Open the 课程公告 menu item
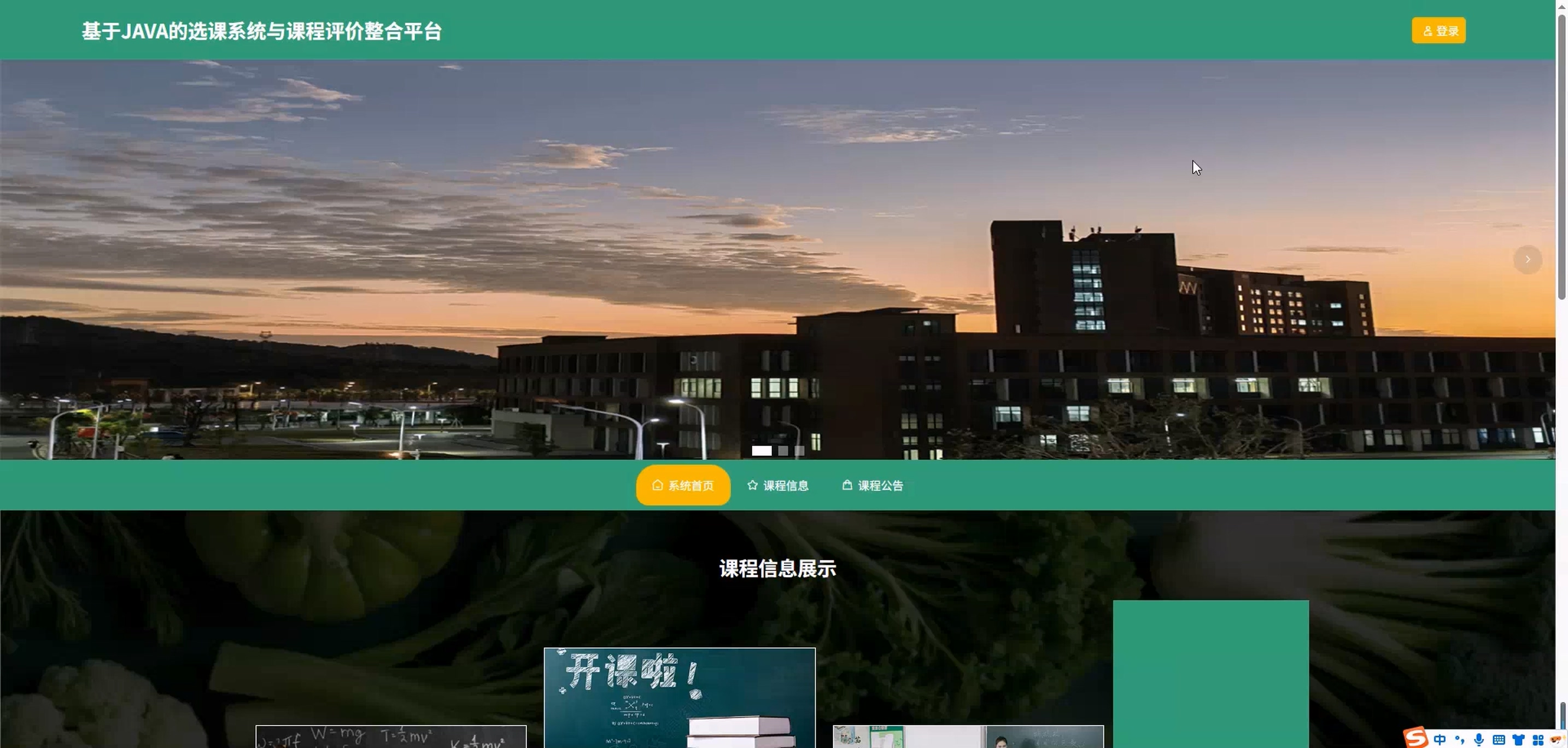 click(x=873, y=485)
